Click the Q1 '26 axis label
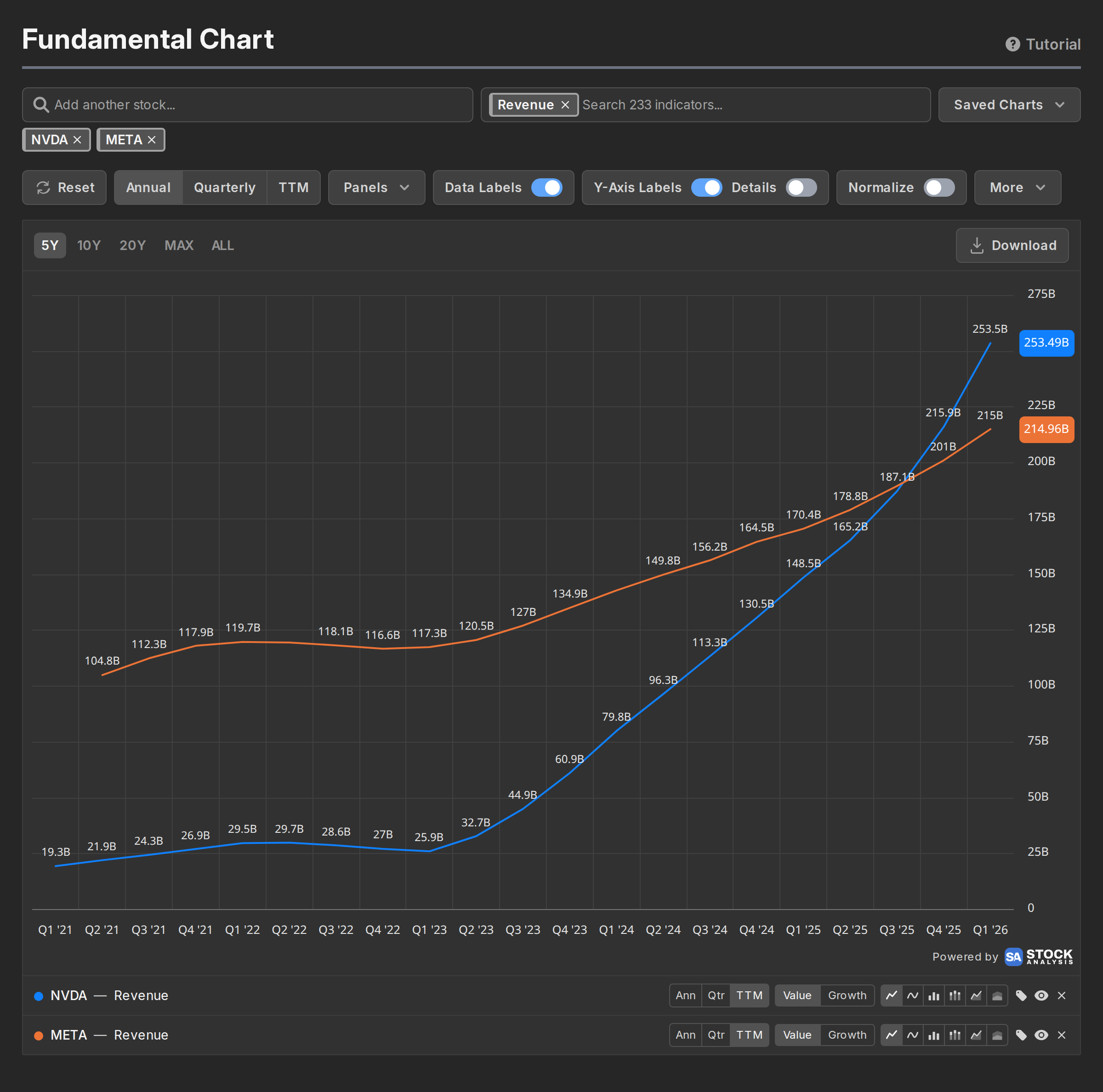This screenshot has height=1092, width=1103. pos(990,930)
